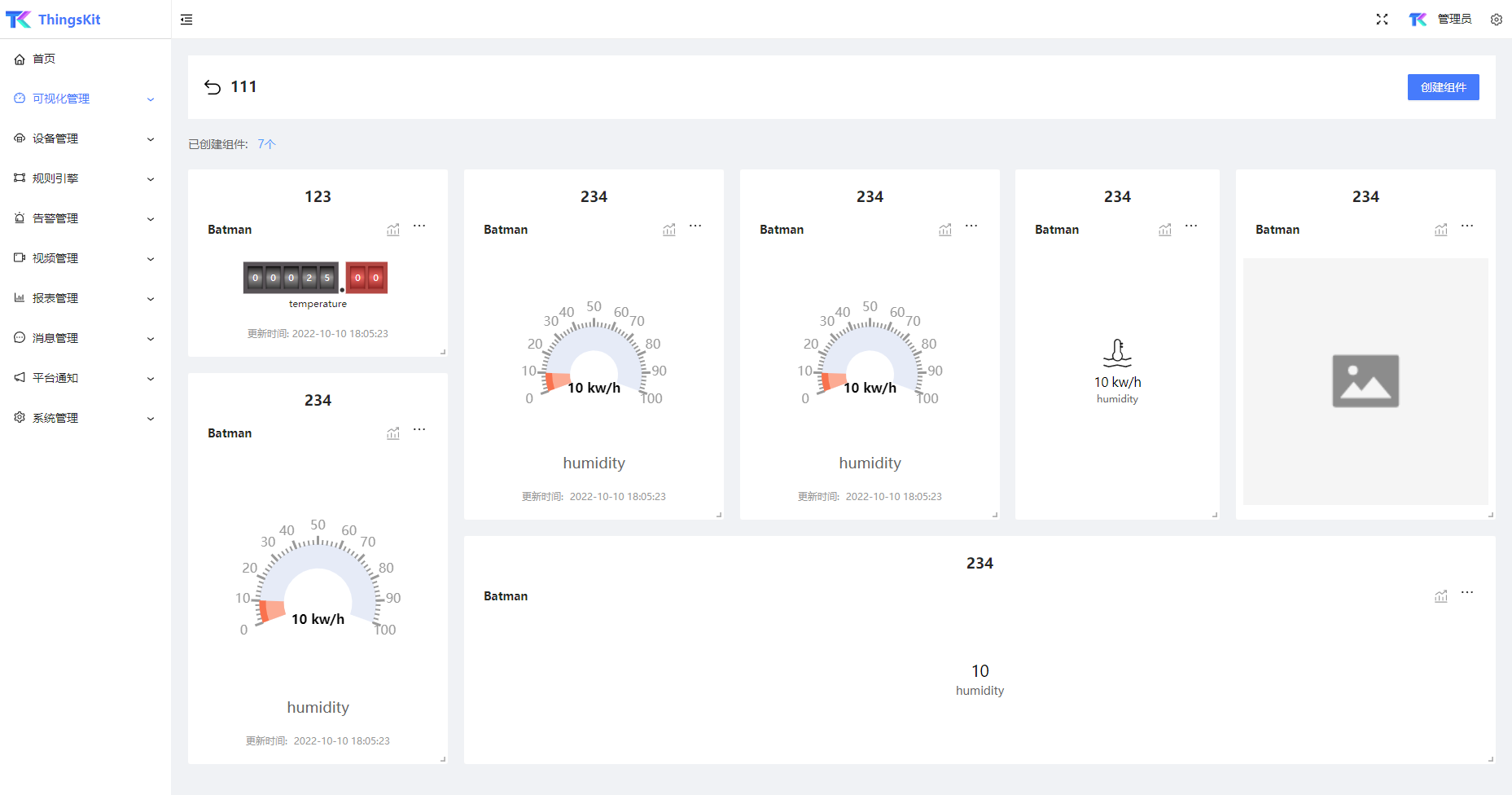The image size is (1512, 795).
Task: Open trend chart icon on the wide text 234 card
Action: (1441, 596)
